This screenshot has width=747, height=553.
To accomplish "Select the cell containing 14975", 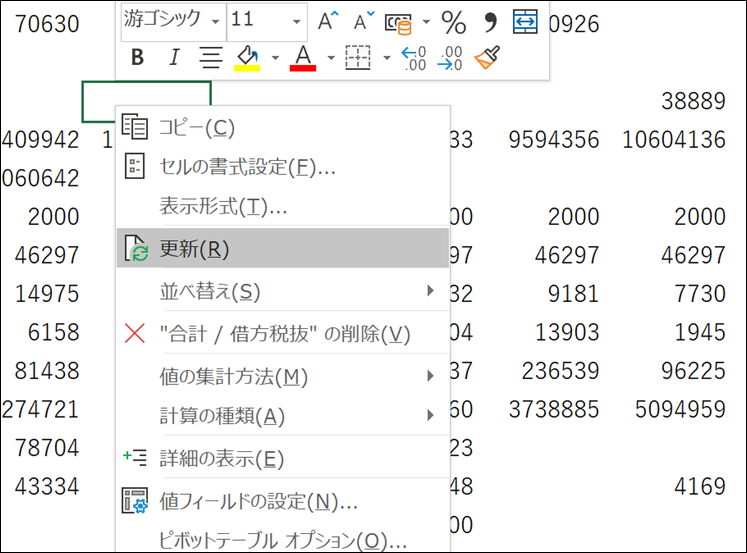I will coord(47,293).
